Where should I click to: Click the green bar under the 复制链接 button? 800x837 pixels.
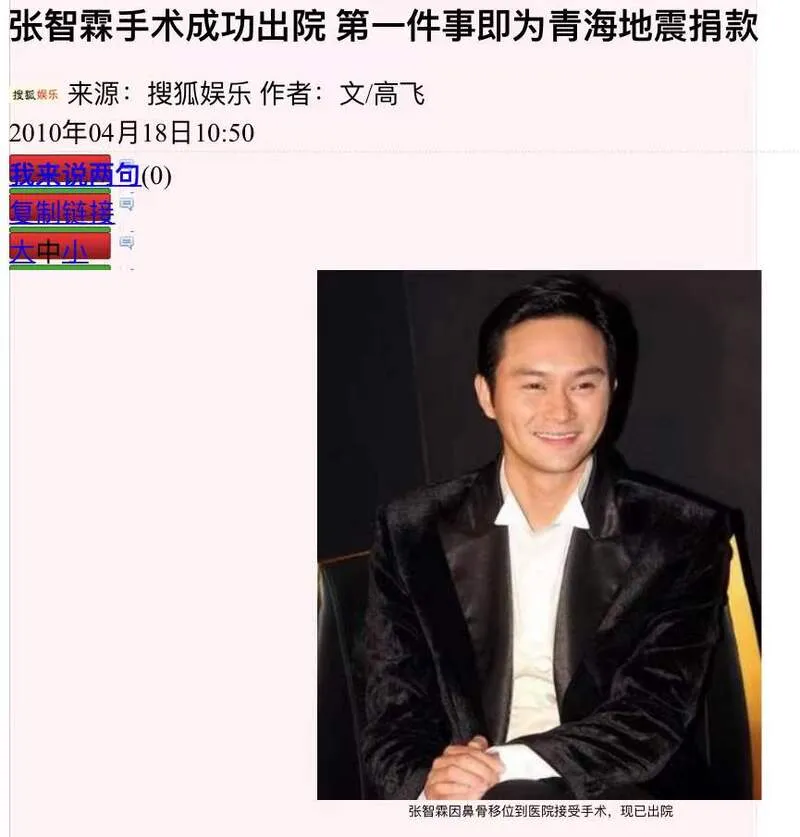click(60, 230)
